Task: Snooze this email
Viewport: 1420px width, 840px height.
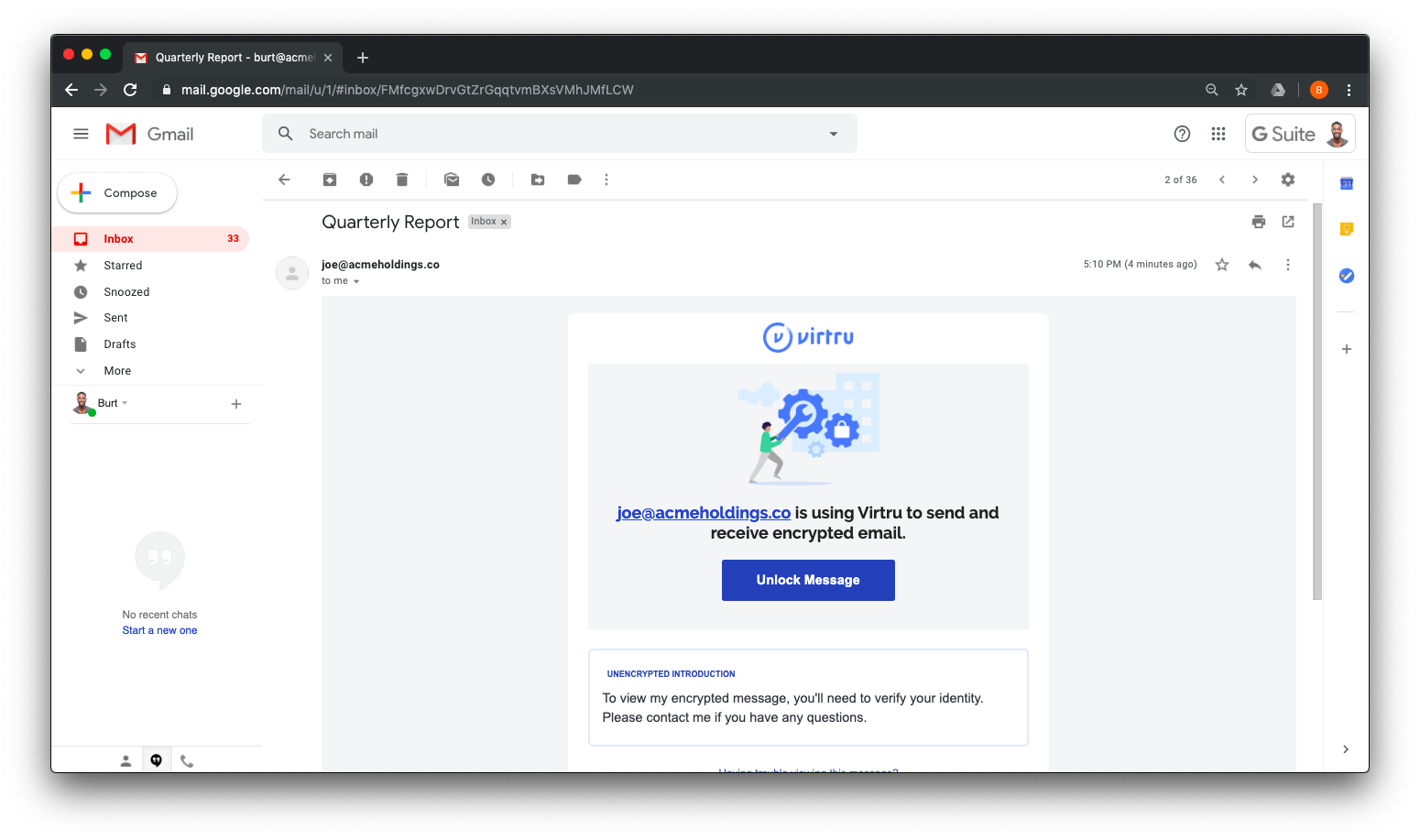Action: 488,180
